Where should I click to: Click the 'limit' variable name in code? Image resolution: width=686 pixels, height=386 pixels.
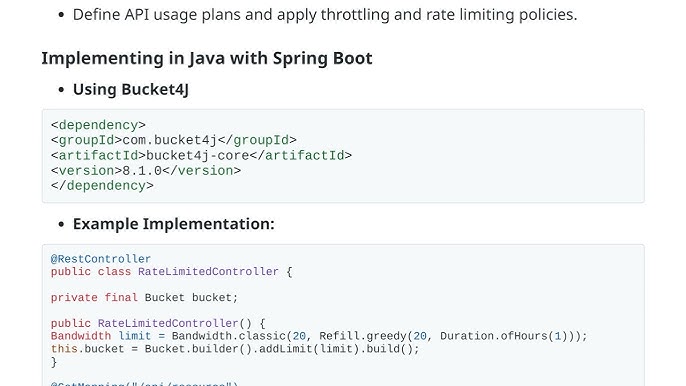134,336
